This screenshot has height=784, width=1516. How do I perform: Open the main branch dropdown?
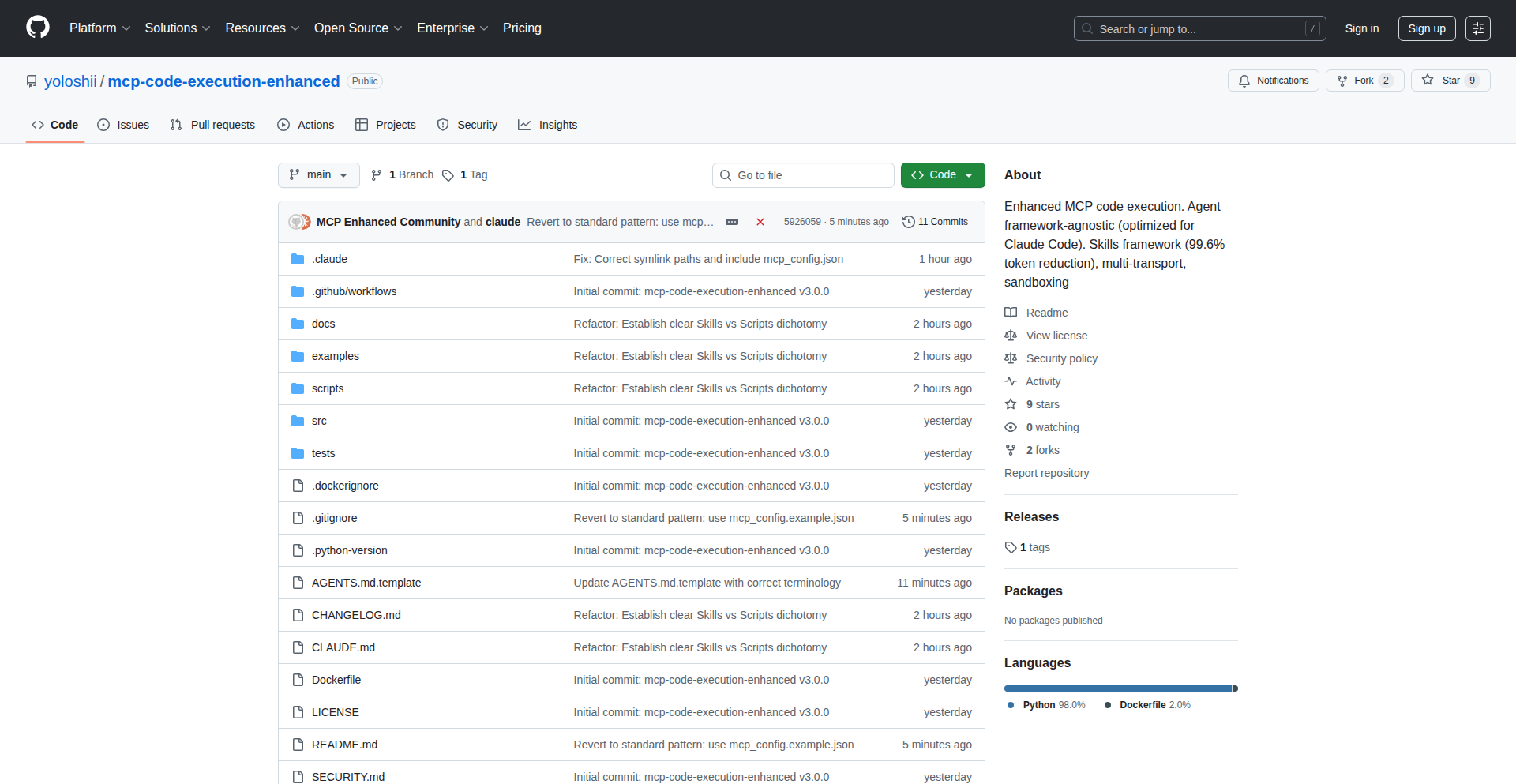[x=318, y=175]
